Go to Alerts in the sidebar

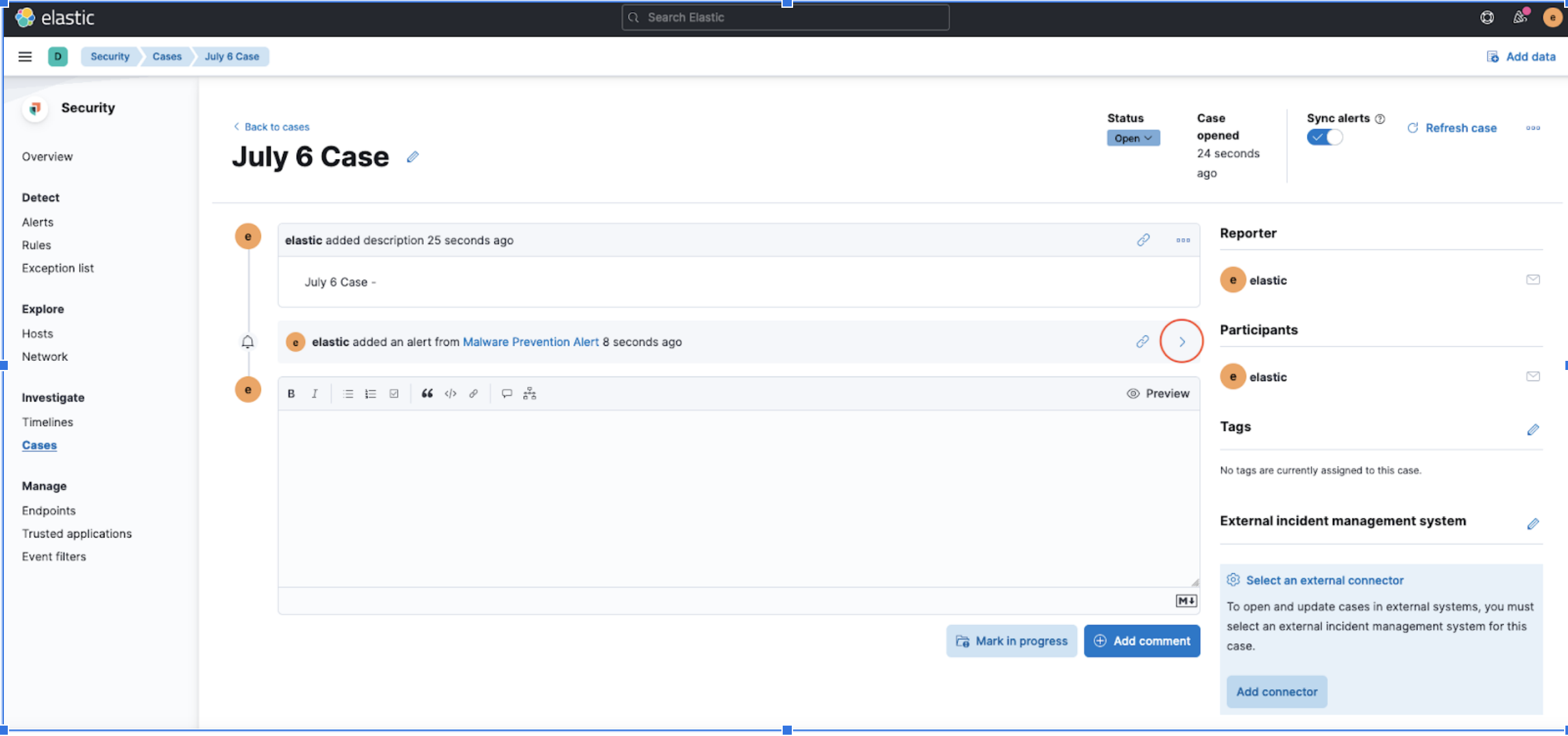pos(38,222)
